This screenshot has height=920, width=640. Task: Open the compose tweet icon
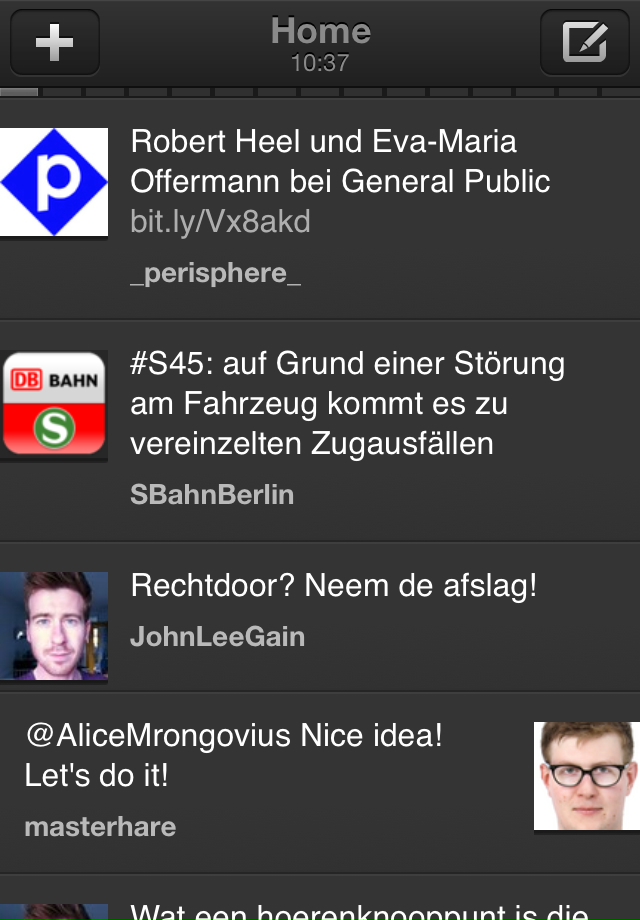(584, 42)
